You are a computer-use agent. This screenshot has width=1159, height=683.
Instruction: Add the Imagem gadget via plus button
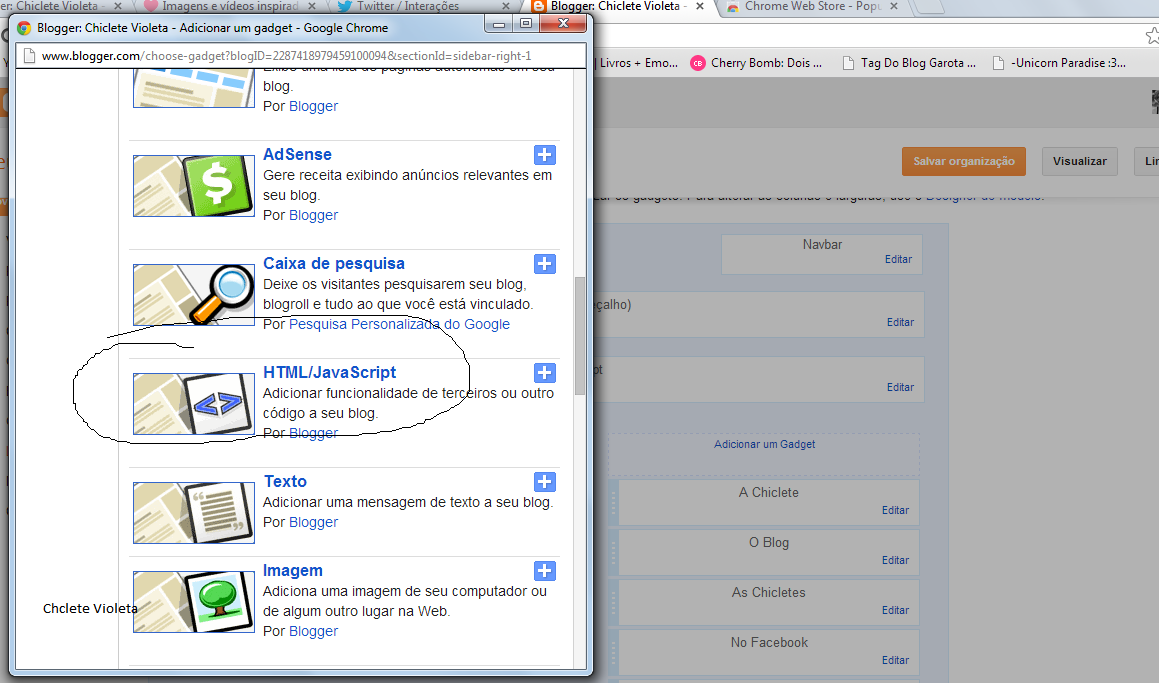[x=545, y=571]
